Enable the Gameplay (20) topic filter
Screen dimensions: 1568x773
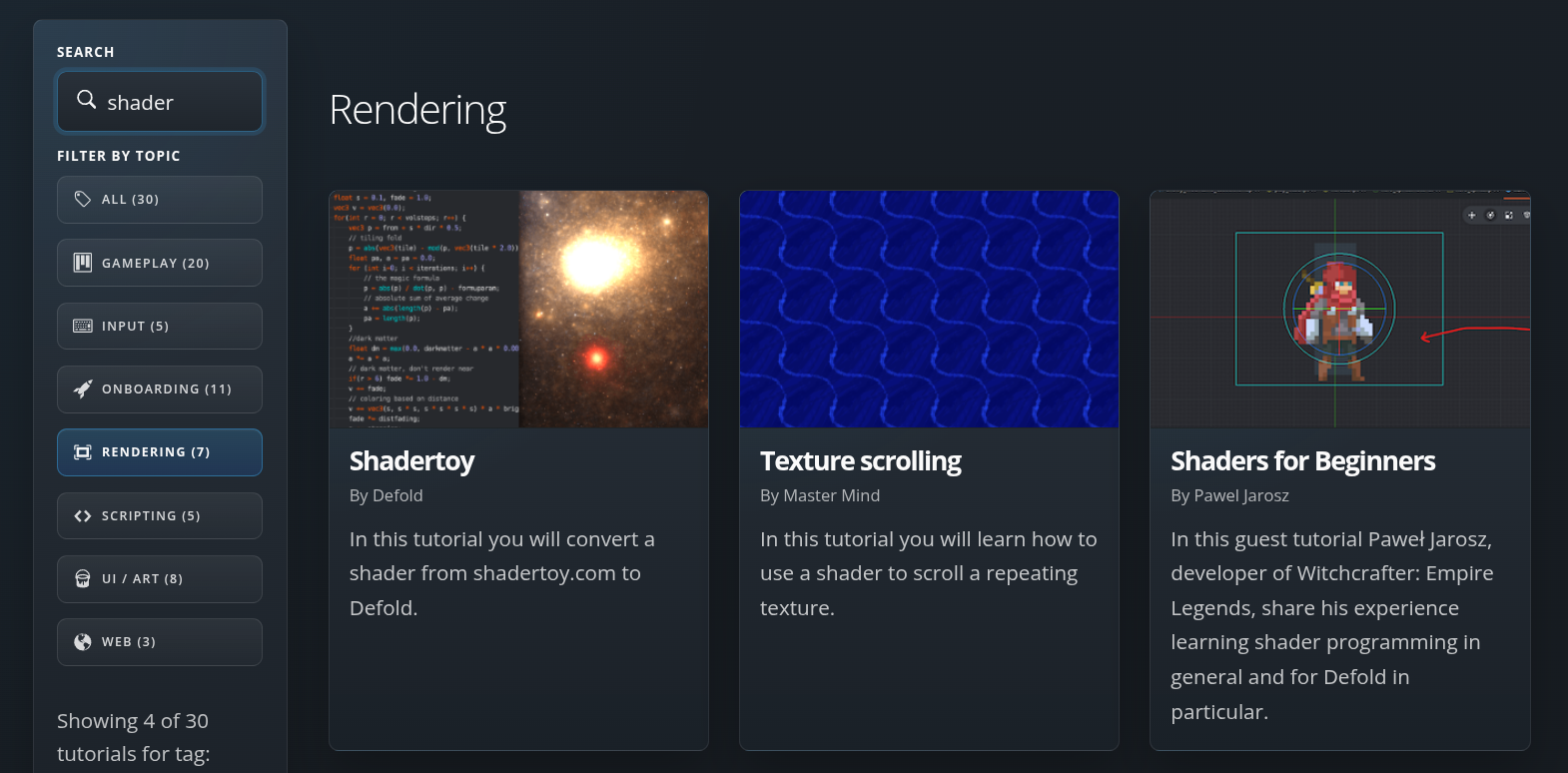coord(159,263)
